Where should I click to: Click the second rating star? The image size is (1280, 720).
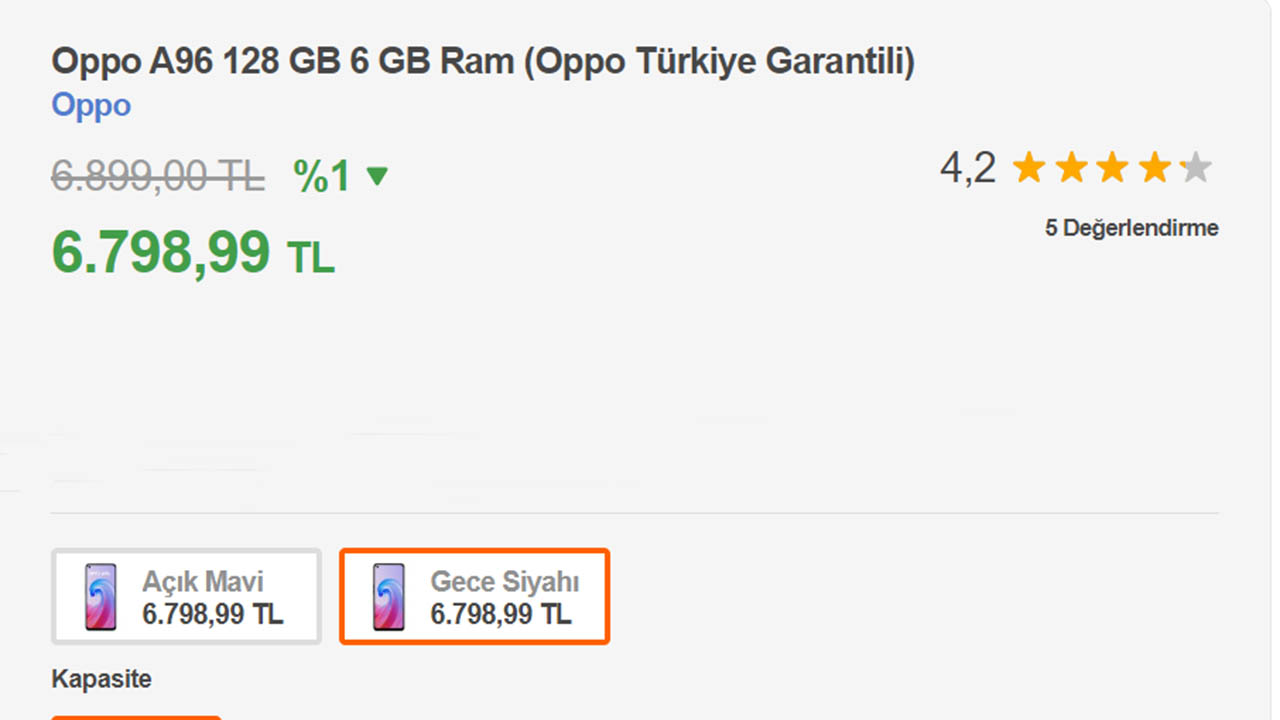(1071, 168)
